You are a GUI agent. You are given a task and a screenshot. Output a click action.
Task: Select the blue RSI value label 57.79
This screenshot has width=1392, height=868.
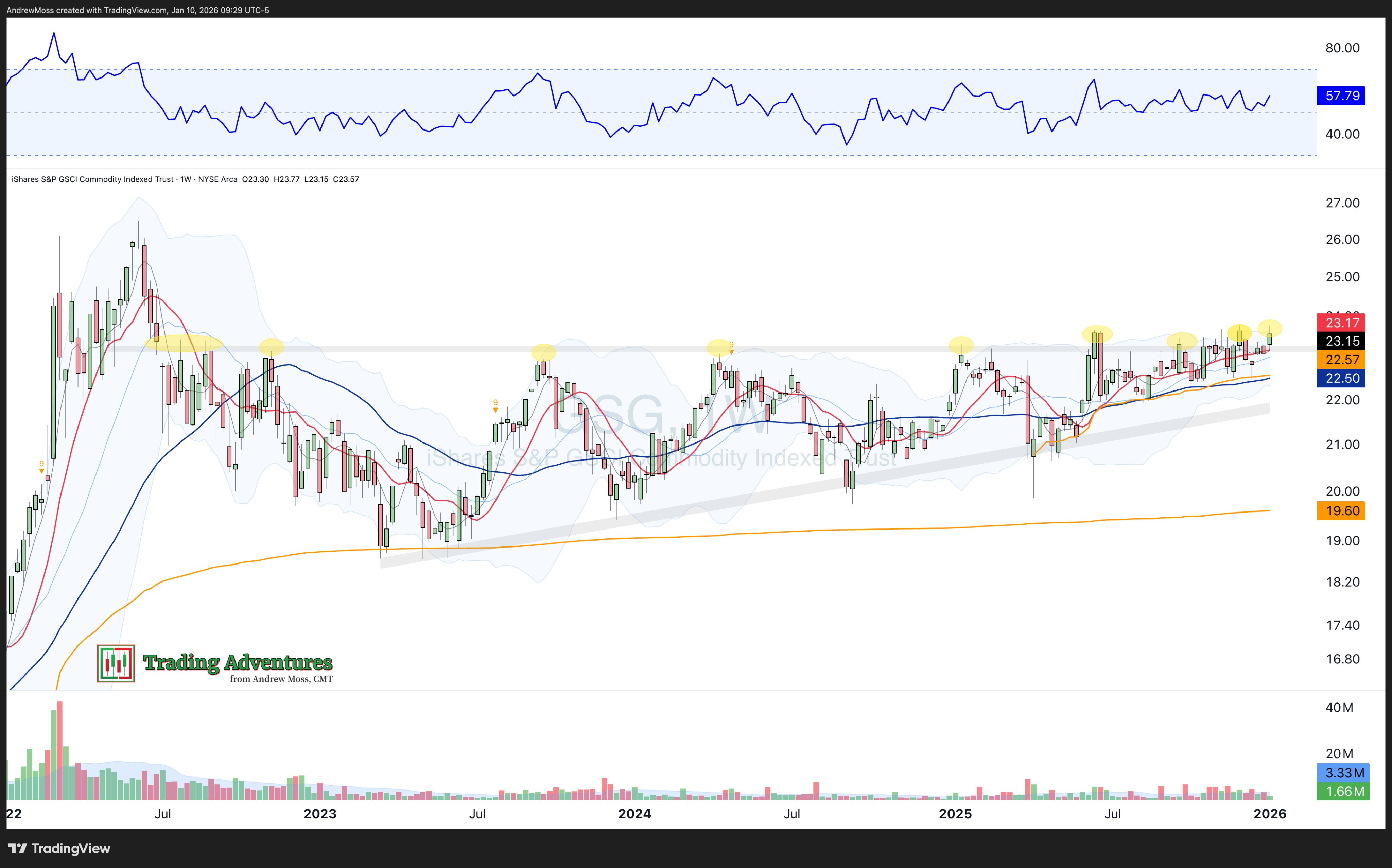pos(1341,95)
